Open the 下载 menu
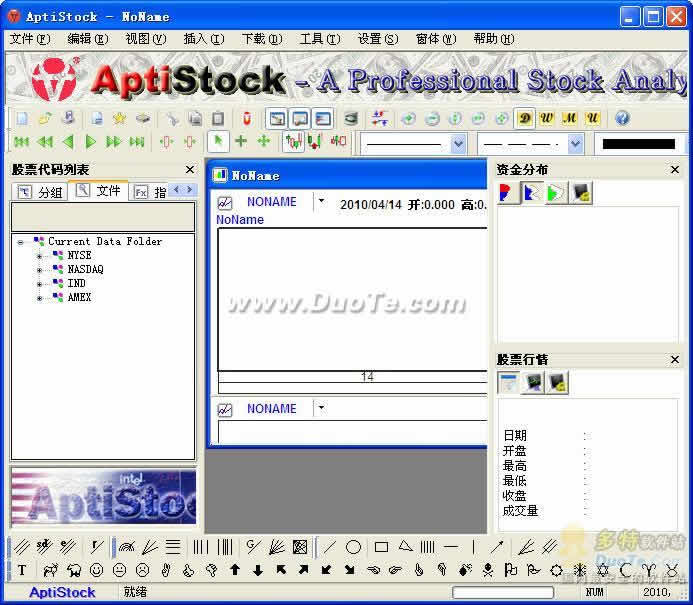 tap(262, 39)
